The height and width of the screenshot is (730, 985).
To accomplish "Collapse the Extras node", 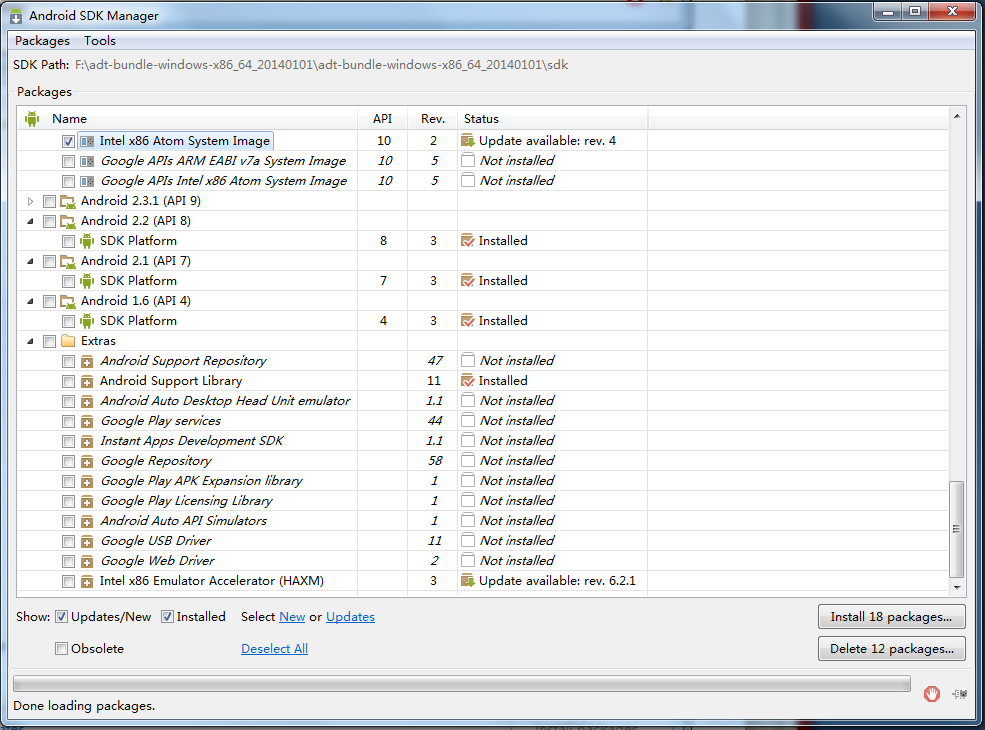I will pos(30,341).
